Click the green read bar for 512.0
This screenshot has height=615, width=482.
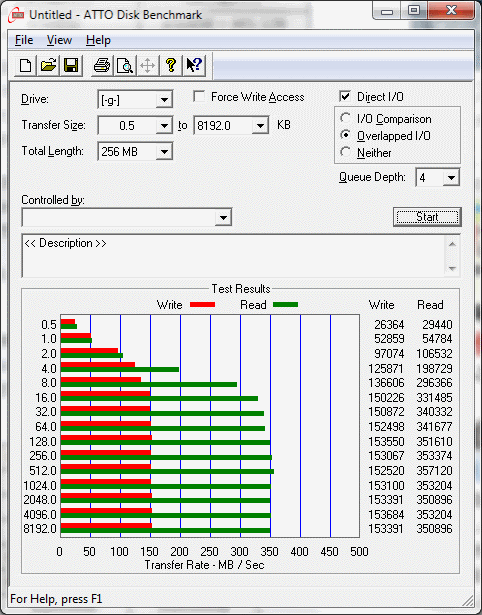tap(167, 472)
